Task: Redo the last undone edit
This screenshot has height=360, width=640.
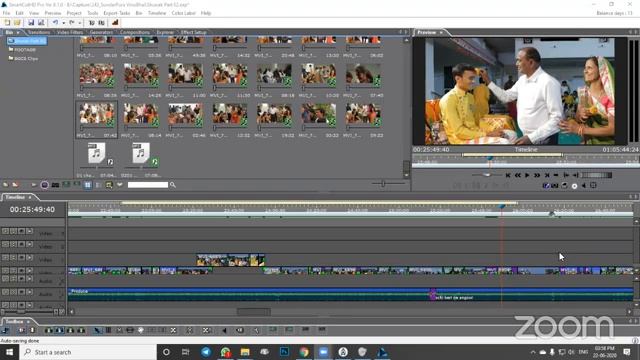Action: (x=71, y=23)
